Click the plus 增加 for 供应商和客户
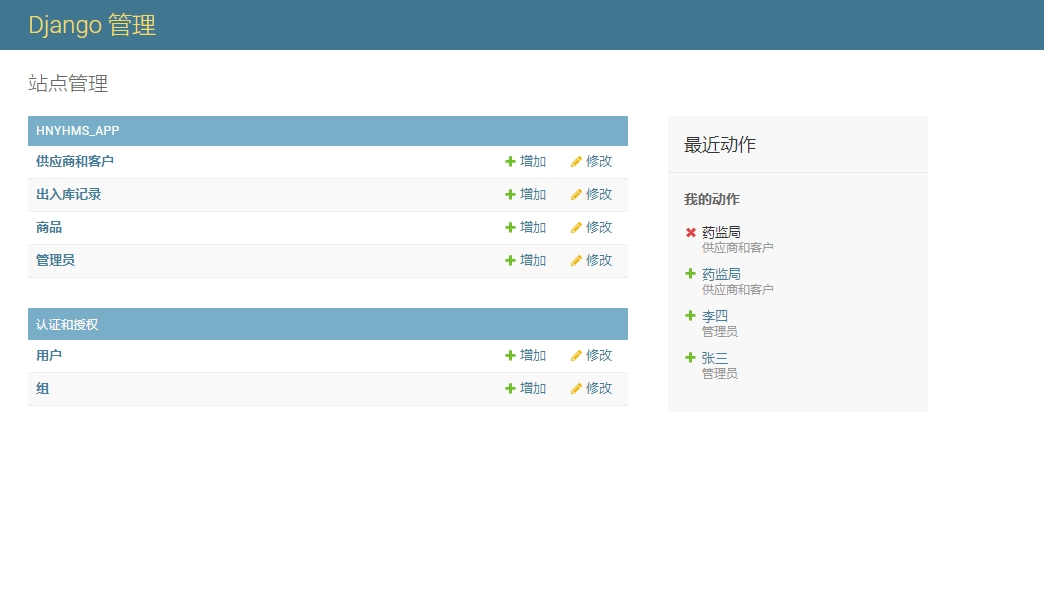1044x603 pixels. click(525, 161)
